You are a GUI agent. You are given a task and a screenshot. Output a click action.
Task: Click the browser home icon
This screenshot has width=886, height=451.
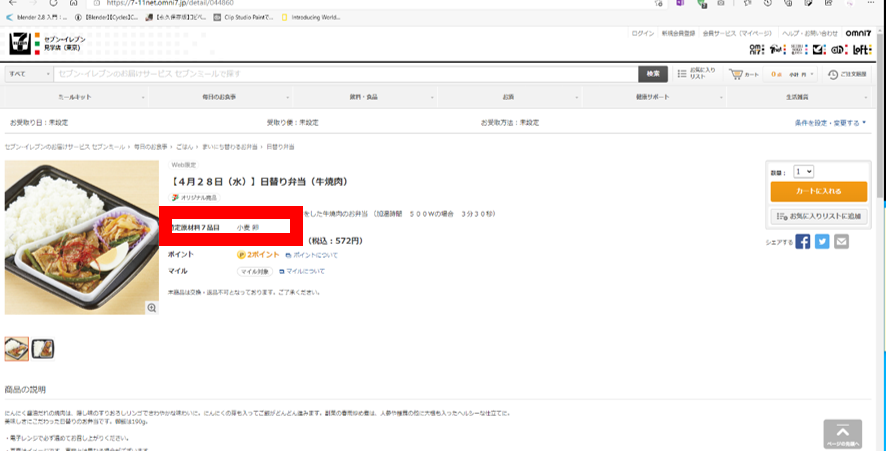pyautogui.click(x=73, y=3)
